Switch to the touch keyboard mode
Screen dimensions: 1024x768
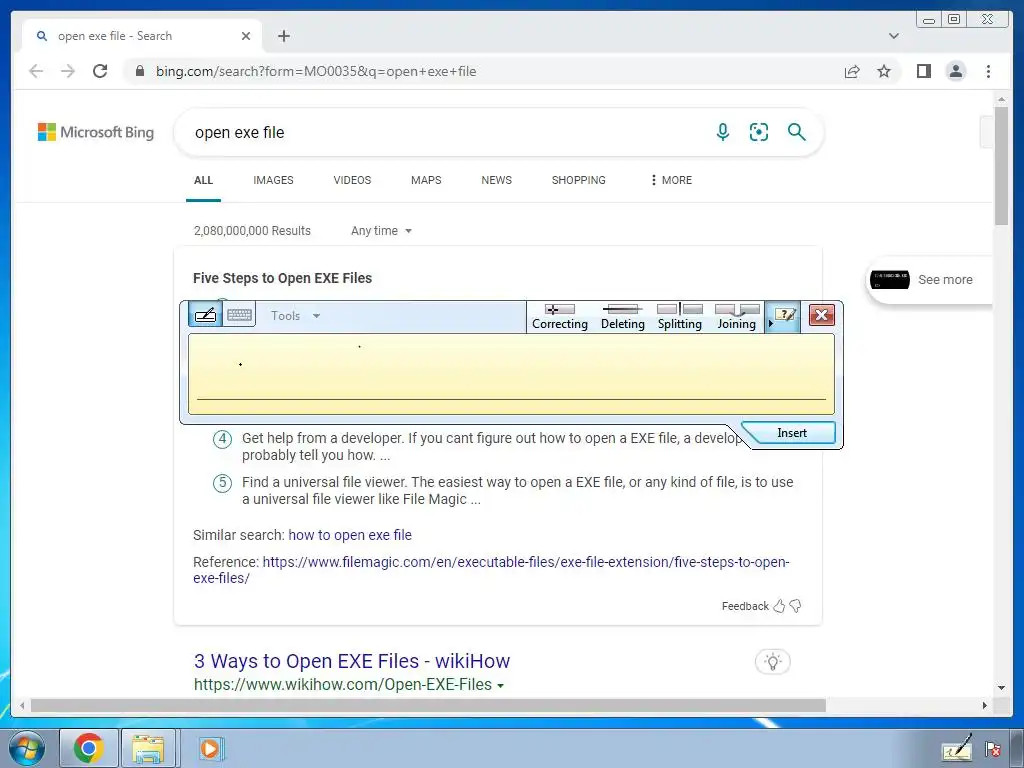(239, 315)
